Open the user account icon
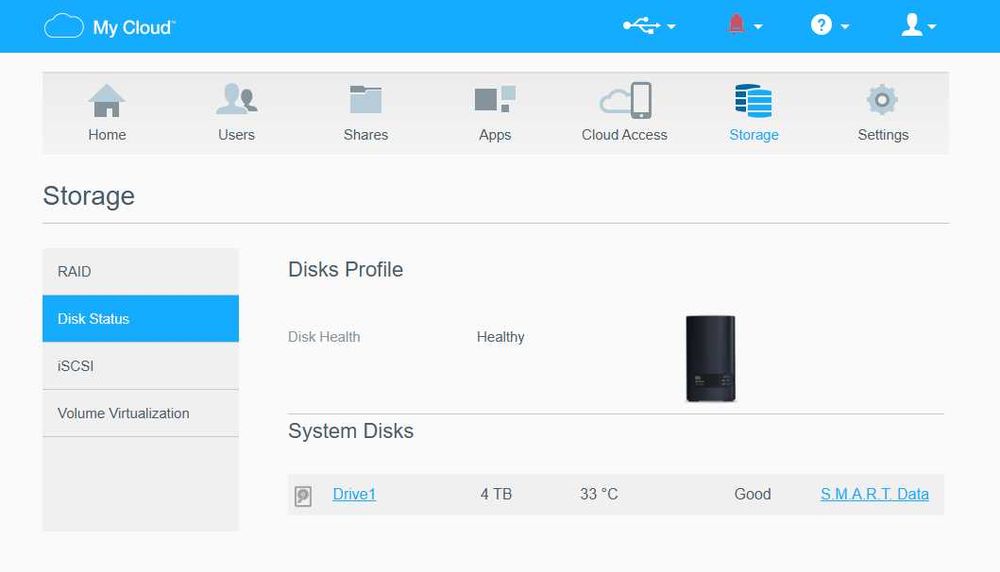Image resolution: width=1000 pixels, height=572 pixels. point(912,25)
